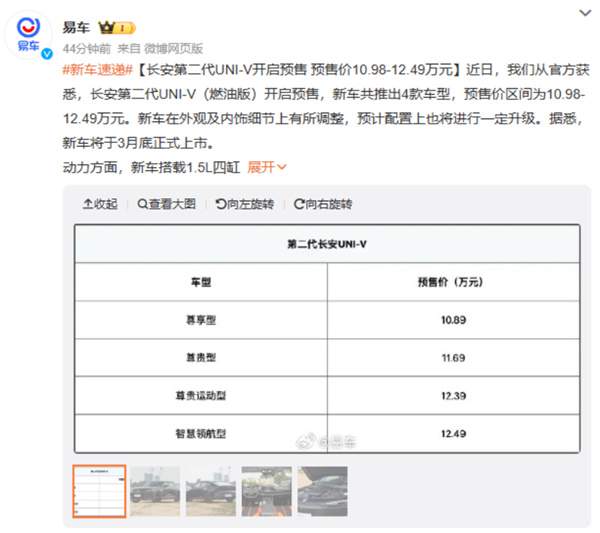Select the 新车将于3月底正式上市 text line
The height and width of the screenshot is (533, 600).
tap(139, 143)
